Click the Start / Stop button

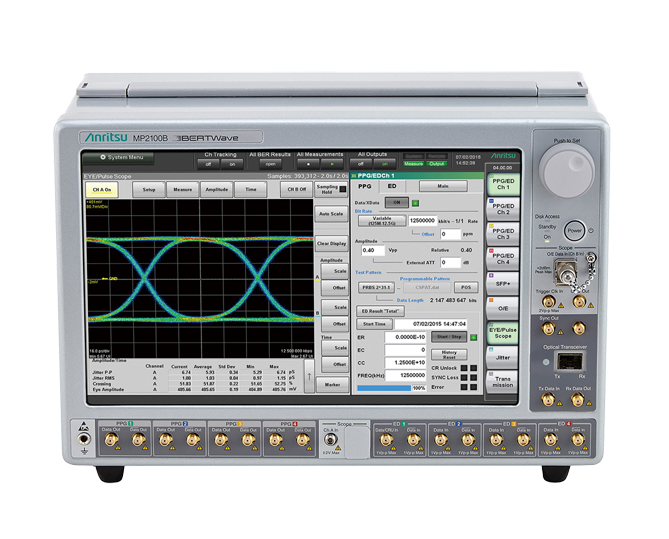click(x=448, y=337)
